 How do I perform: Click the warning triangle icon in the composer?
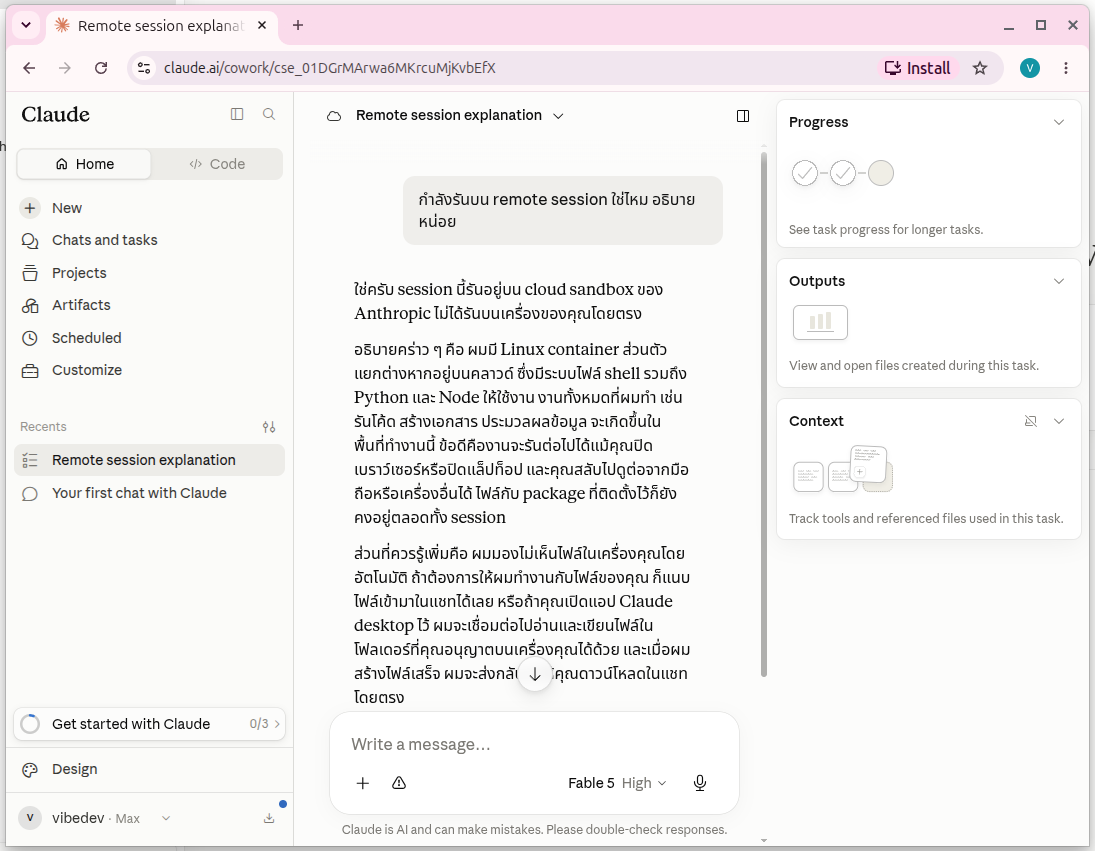tap(399, 783)
